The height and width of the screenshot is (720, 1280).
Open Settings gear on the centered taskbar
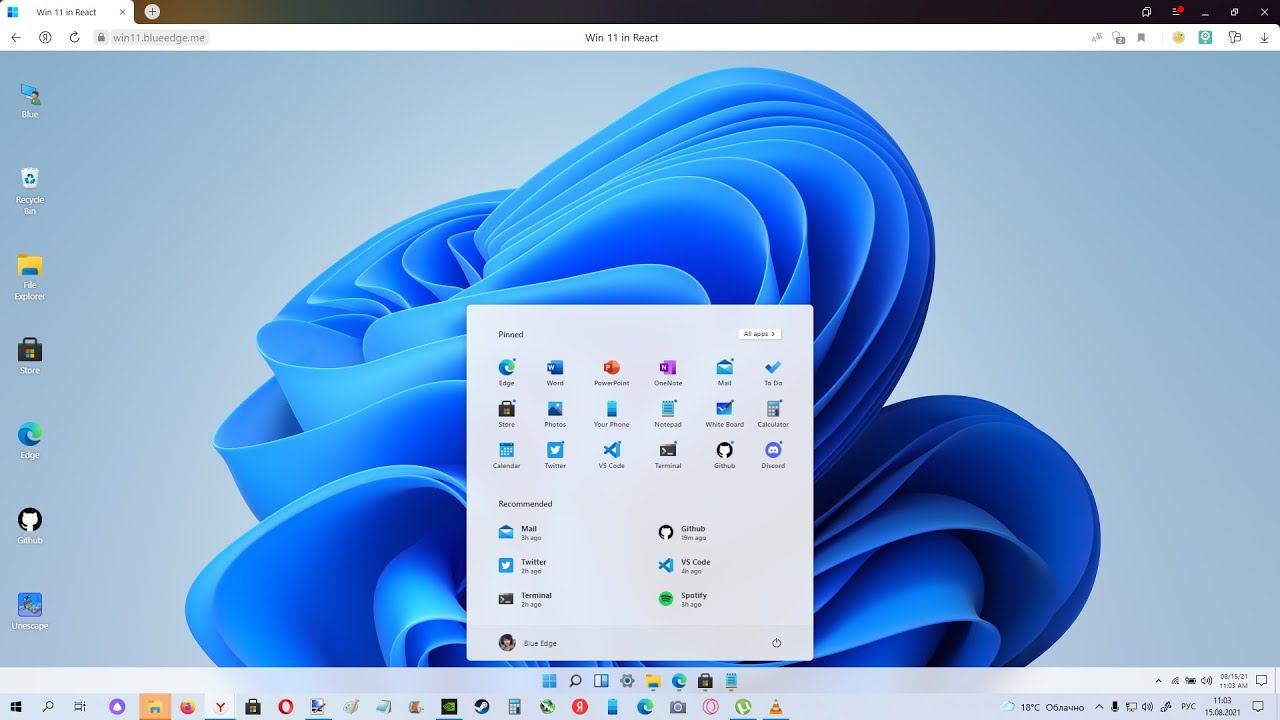(627, 681)
